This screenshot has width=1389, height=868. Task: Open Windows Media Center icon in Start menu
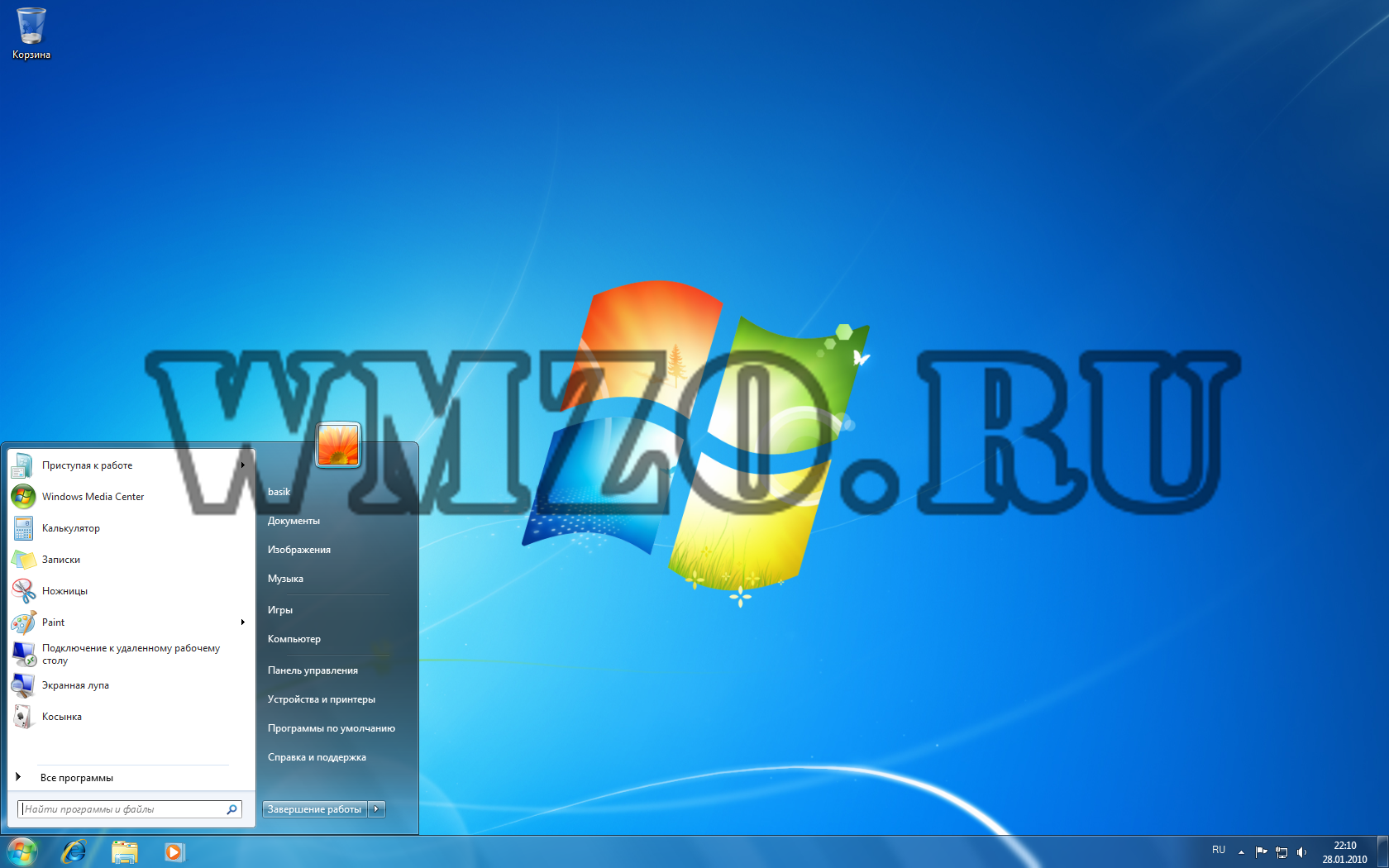click(x=22, y=497)
